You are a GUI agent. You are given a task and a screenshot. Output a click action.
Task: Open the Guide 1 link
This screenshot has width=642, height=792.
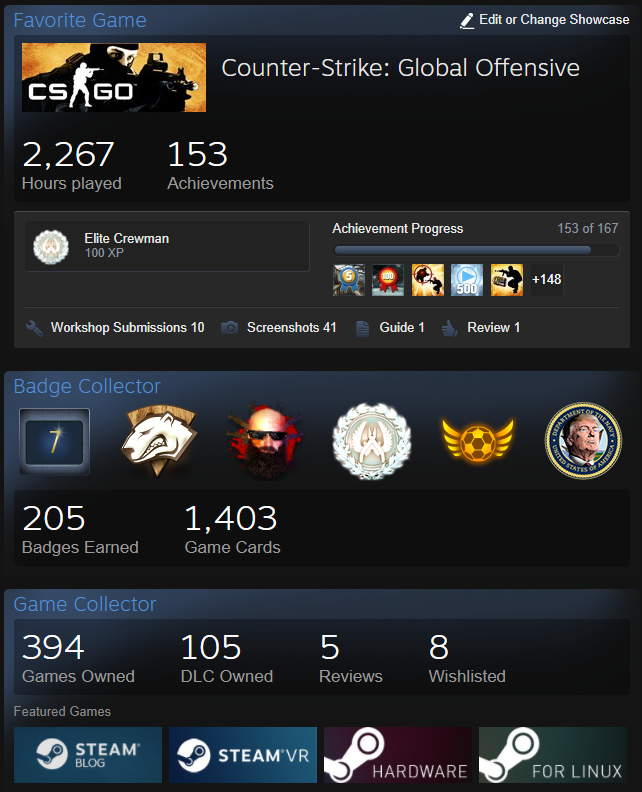[402, 328]
